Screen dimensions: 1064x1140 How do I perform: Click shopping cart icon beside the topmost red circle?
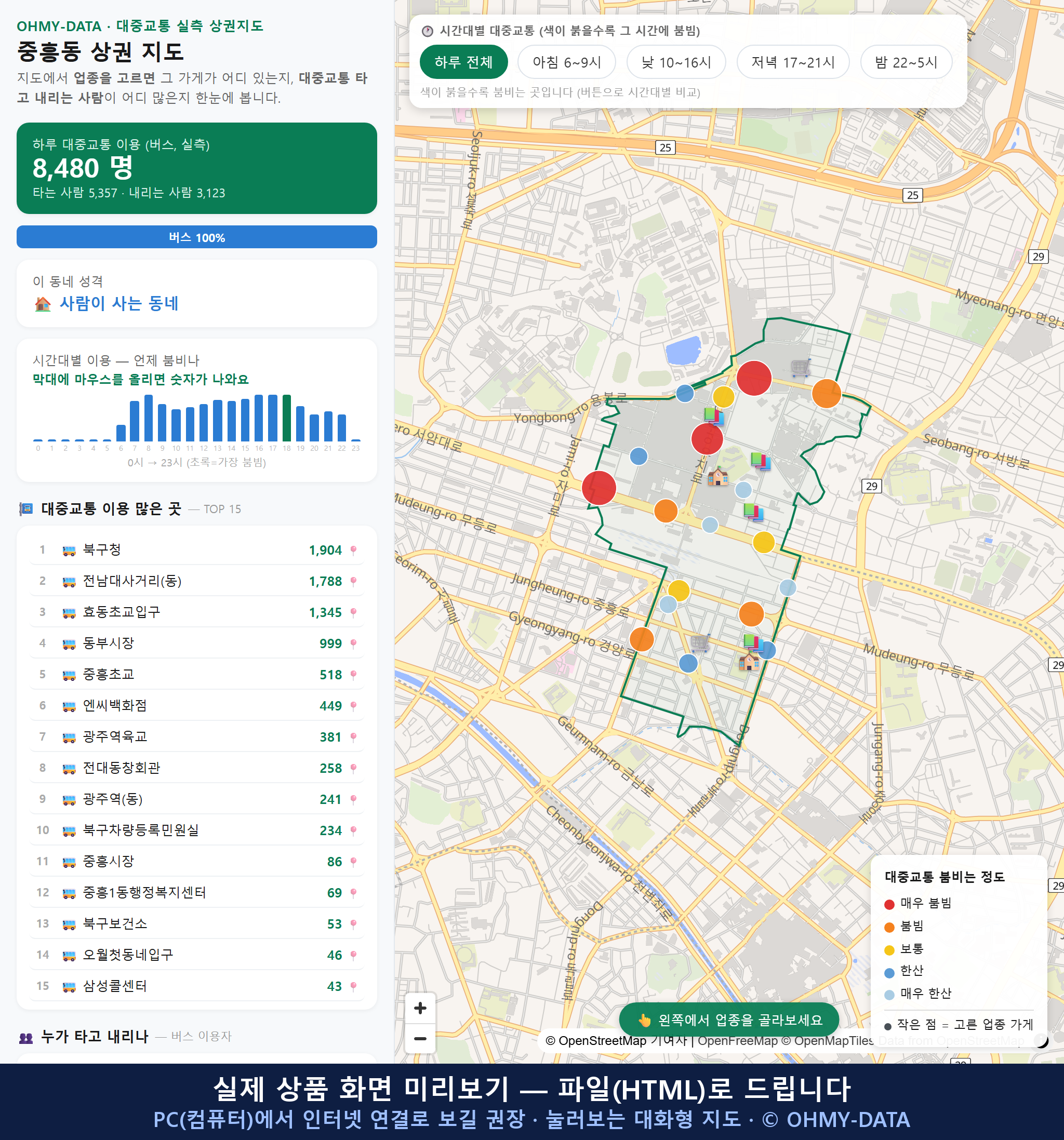(801, 367)
